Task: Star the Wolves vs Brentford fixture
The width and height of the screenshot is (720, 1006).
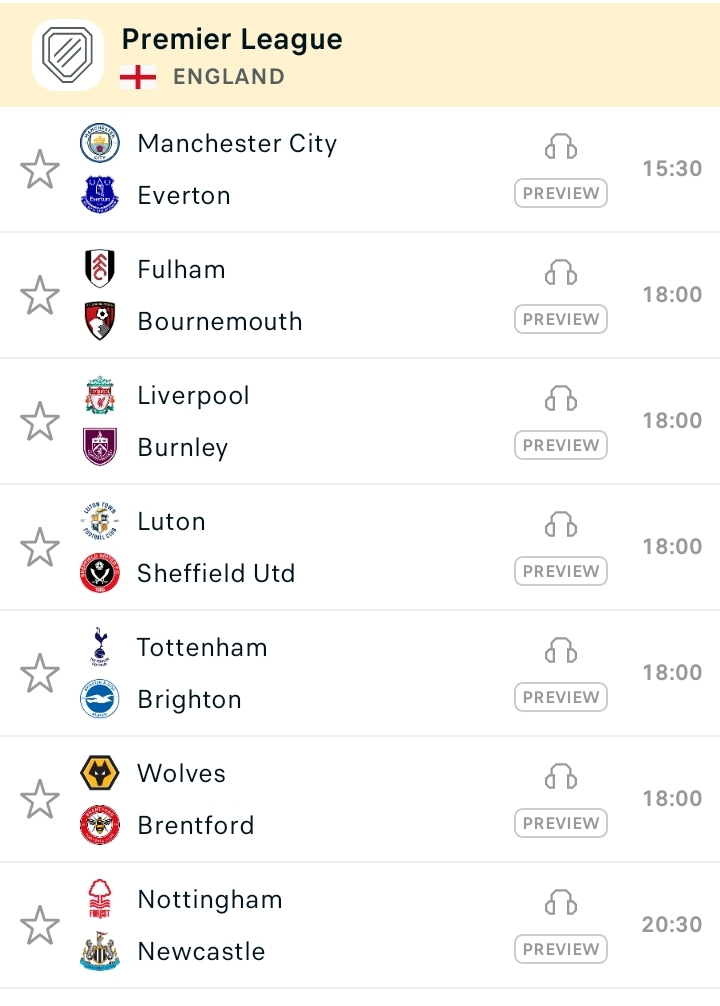Action: click(x=40, y=799)
